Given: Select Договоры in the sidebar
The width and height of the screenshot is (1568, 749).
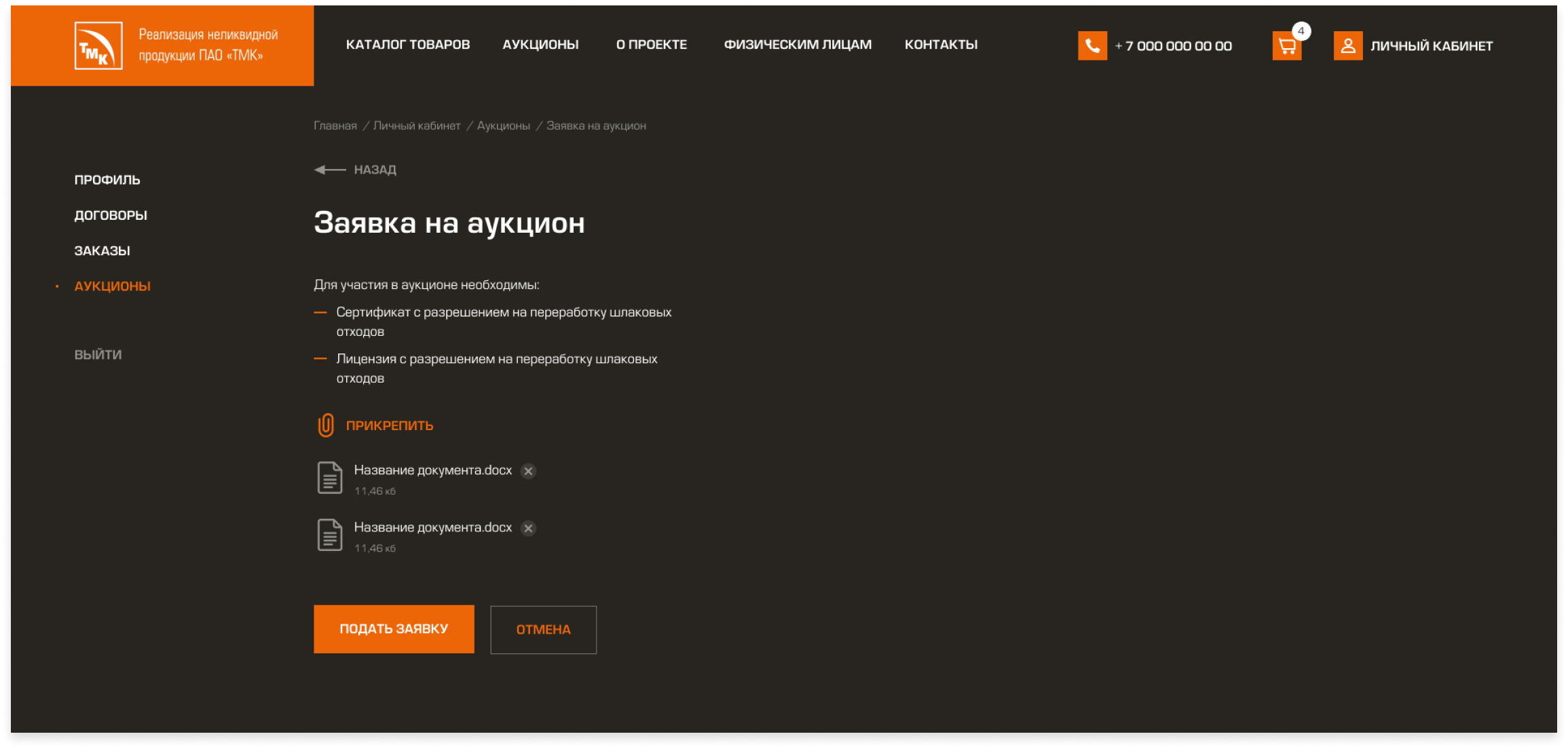Looking at the screenshot, I should [111, 215].
